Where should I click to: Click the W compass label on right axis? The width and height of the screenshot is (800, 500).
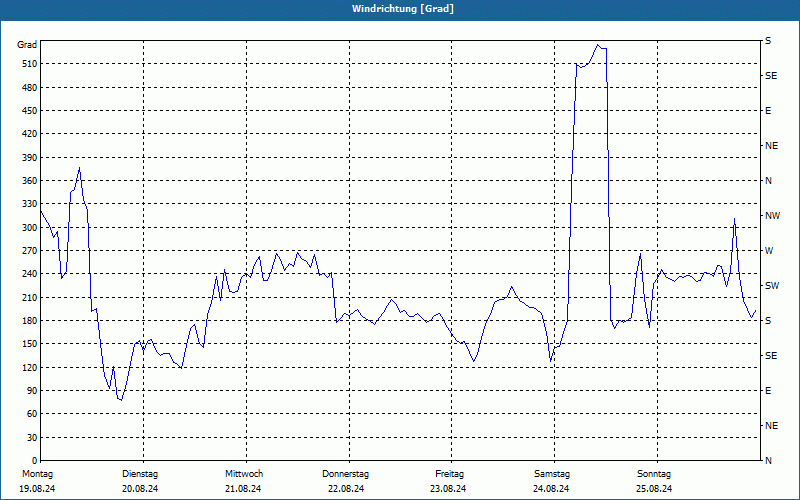(769, 251)
